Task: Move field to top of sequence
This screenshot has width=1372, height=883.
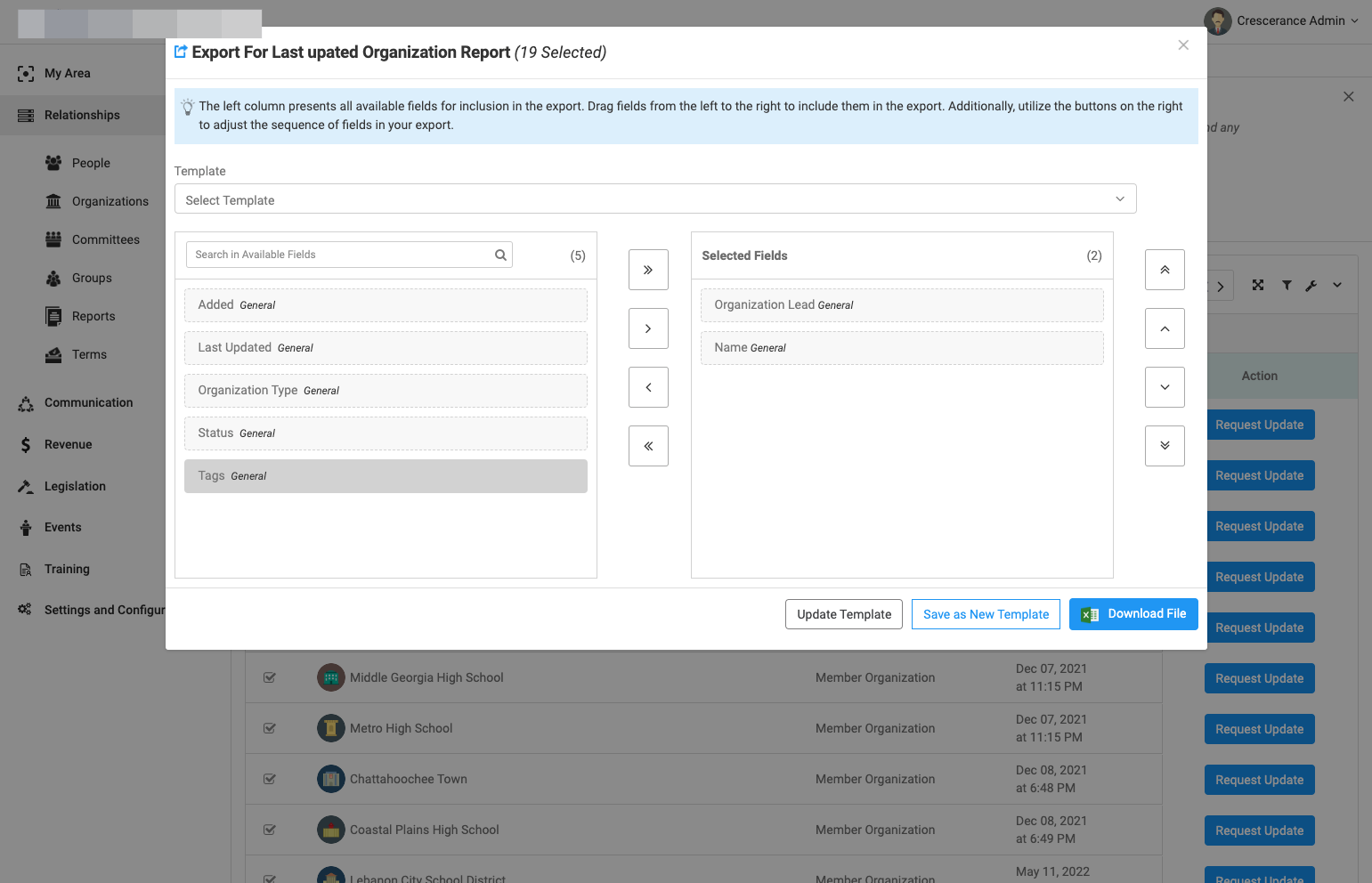Action: click(x=1165, y=270)
